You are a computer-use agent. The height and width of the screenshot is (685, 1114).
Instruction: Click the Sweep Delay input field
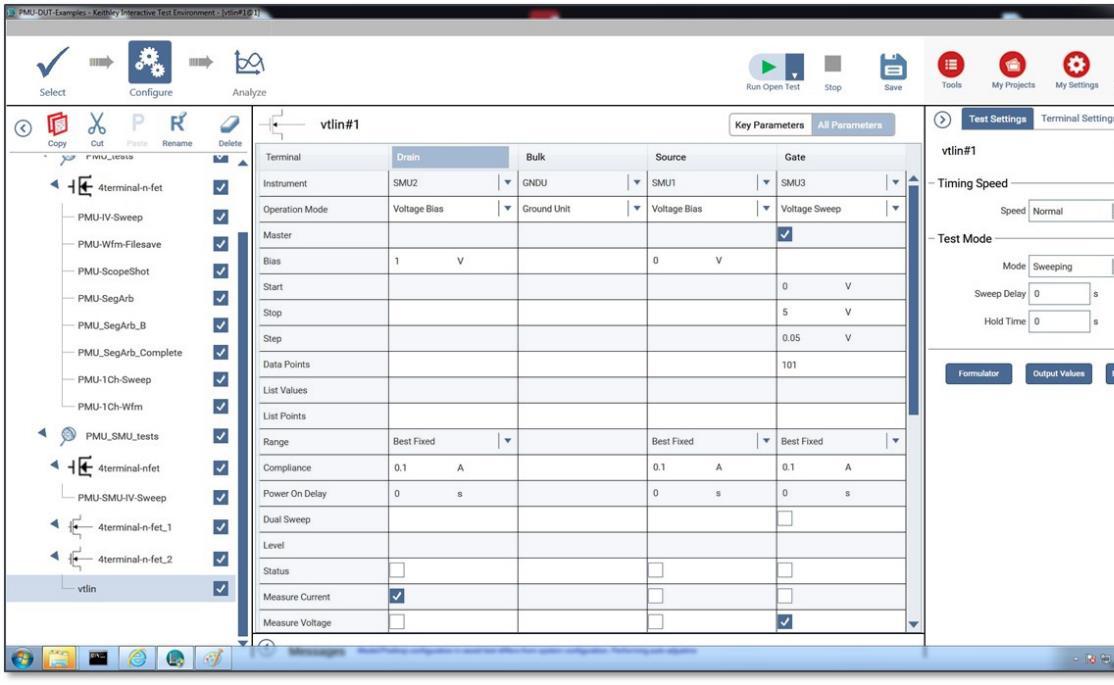(x=1059, y=293)
